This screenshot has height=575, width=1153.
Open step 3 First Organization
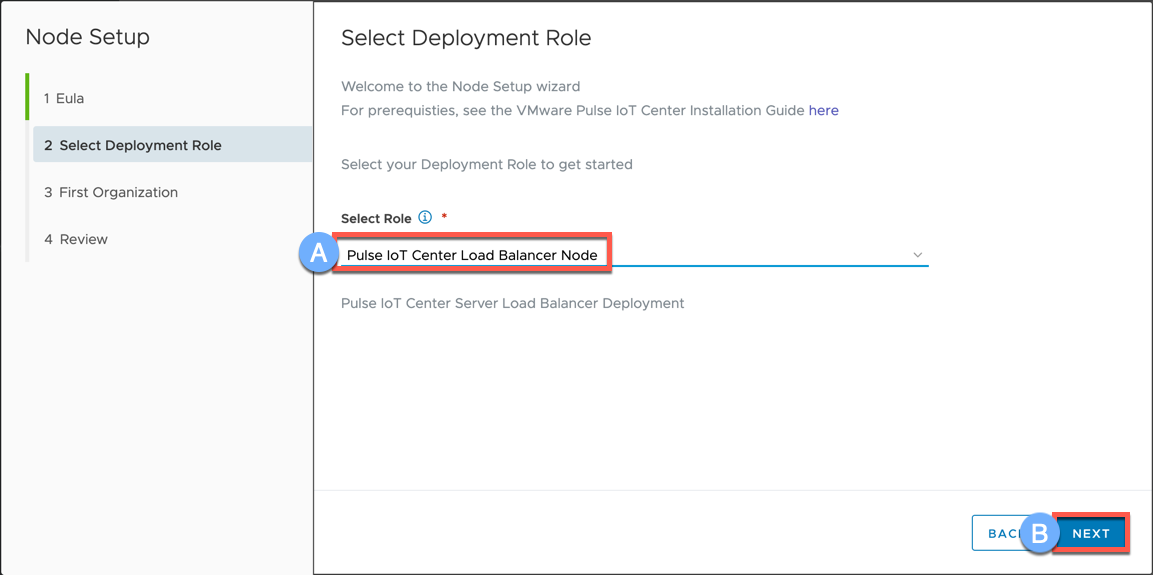click(111, 192)
